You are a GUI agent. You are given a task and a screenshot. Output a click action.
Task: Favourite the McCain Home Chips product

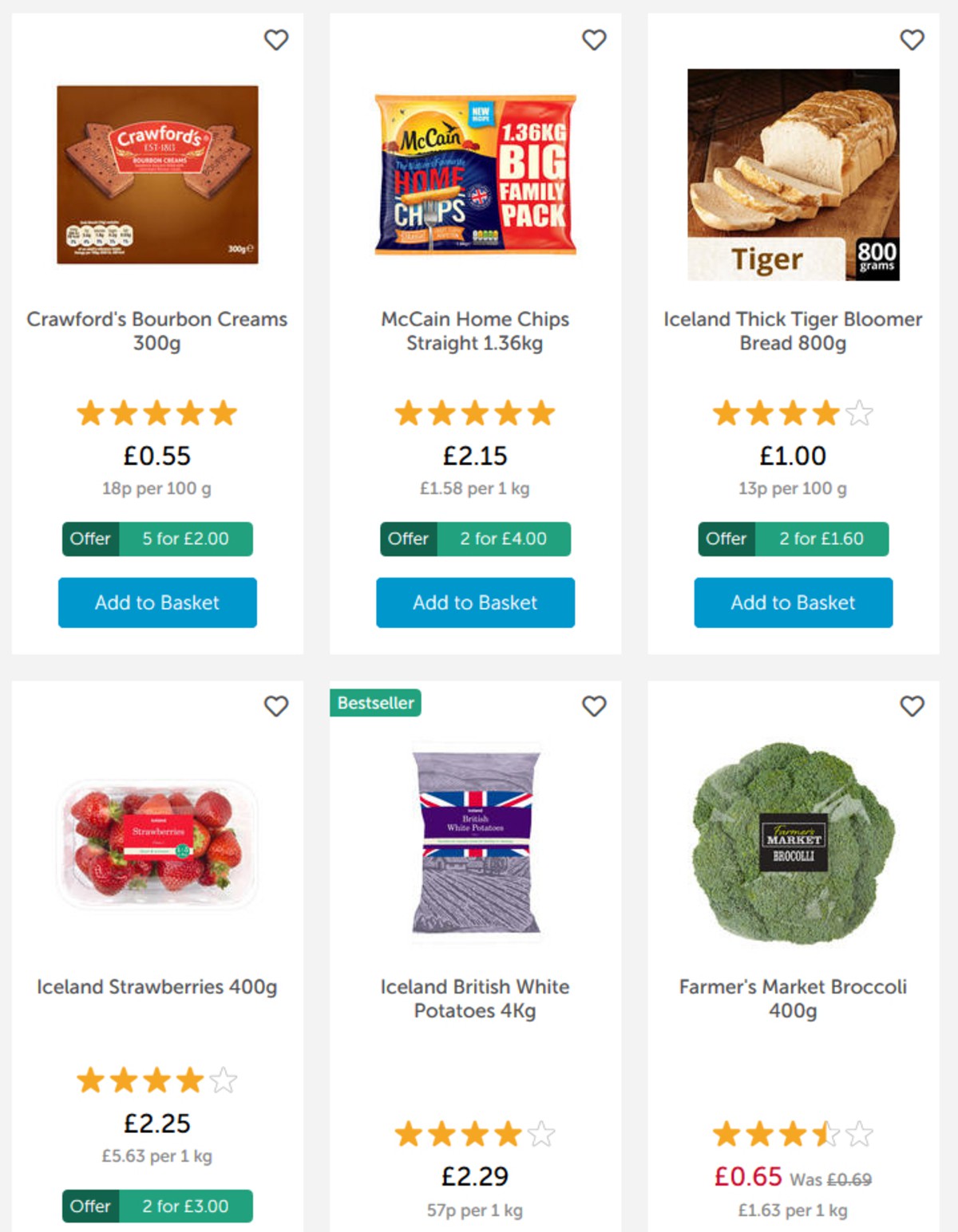(x=594, y=39)
